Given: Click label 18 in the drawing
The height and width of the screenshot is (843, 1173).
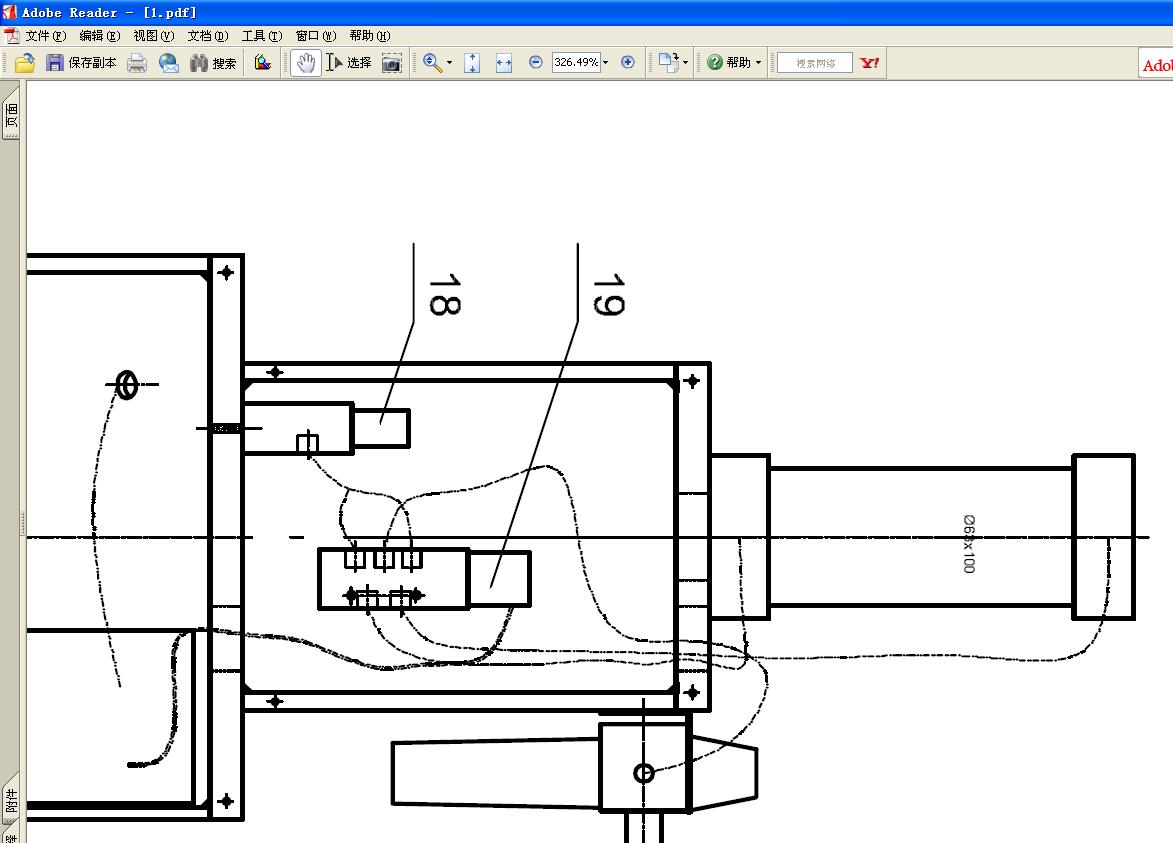Looking at the screenshot, I should coord(444,295).
